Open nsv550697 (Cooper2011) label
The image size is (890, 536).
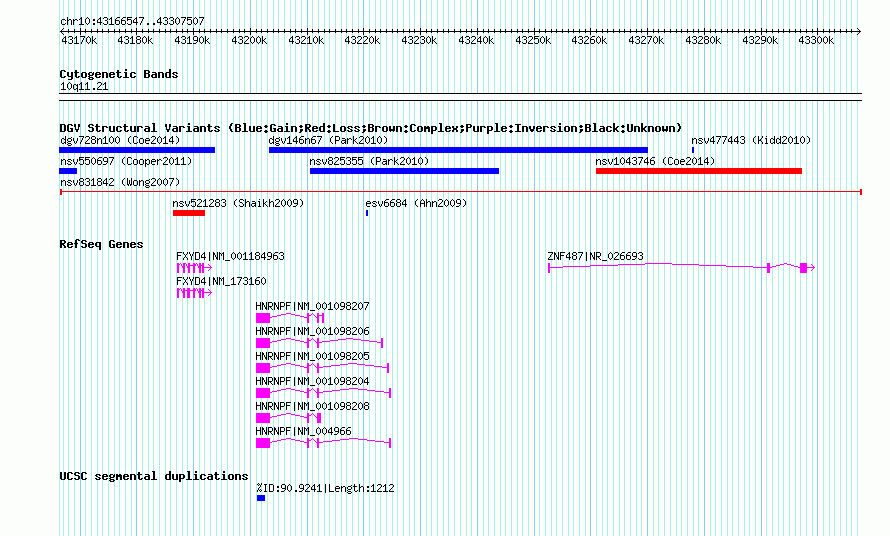[x=126, y=161]
